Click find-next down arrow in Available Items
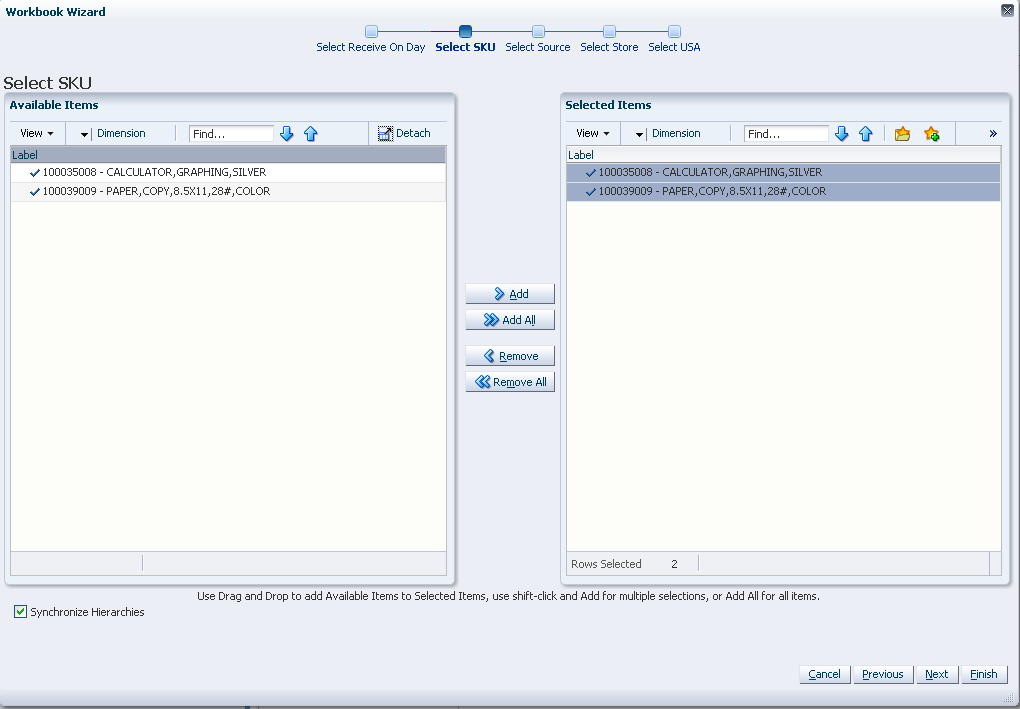1020x709 pixels. 286,133
